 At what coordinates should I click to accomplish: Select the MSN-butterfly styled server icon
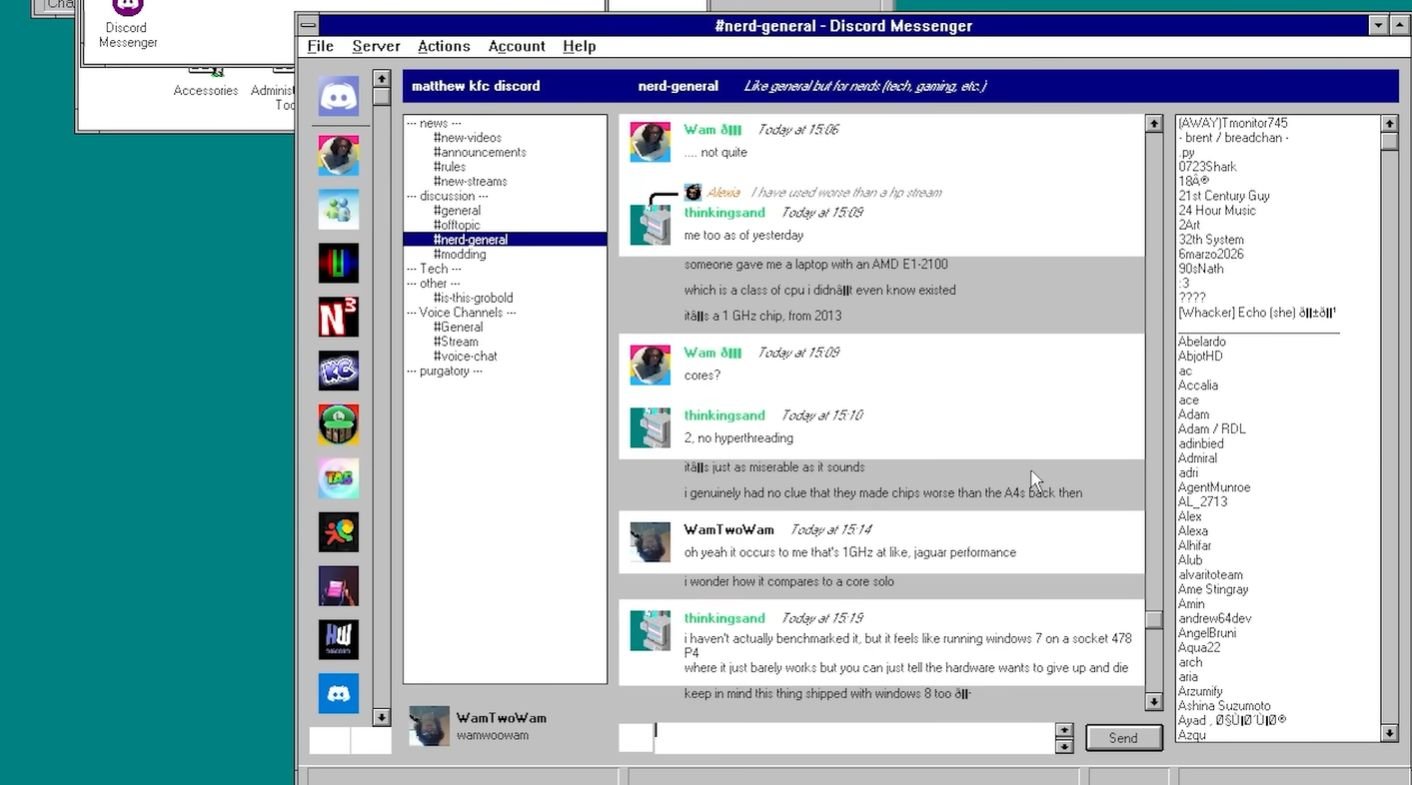(338, 209)
